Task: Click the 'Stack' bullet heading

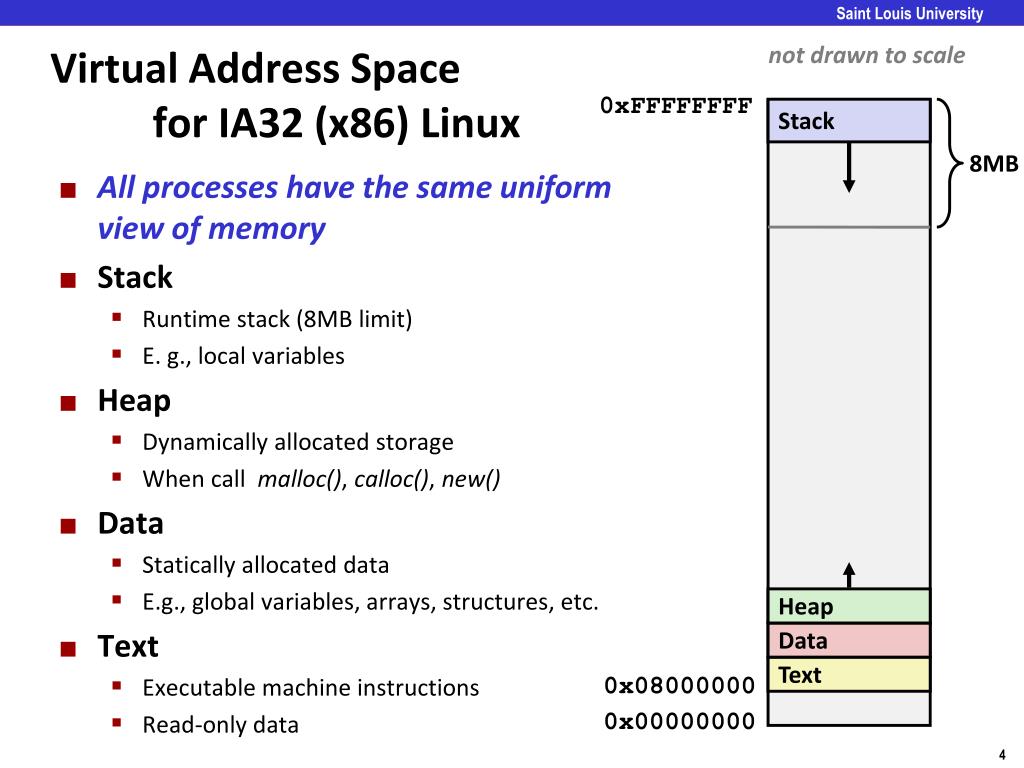Action: pyautogui.click(x=135, y=278)
